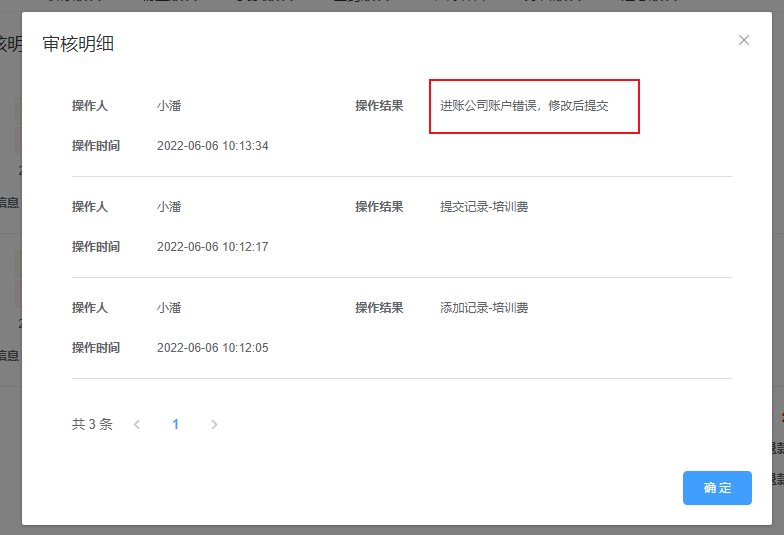Screen dimensions: 784x535
Task: Select the highlighted result 进账公司账户错误，修改后提交
Action: (x=524, y=106)
